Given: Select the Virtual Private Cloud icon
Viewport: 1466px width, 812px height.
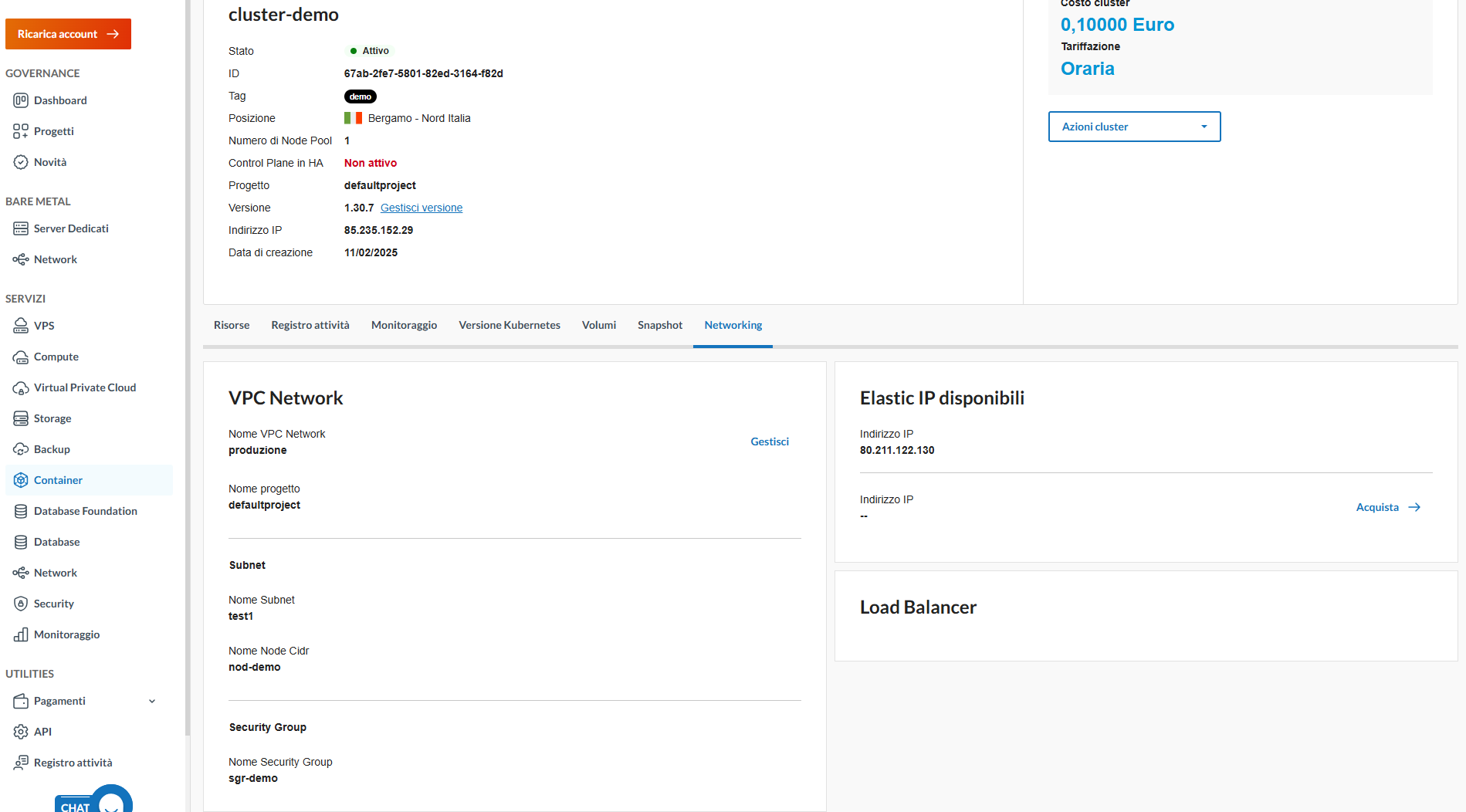Looking at the screenshot, I should (21, 387).
